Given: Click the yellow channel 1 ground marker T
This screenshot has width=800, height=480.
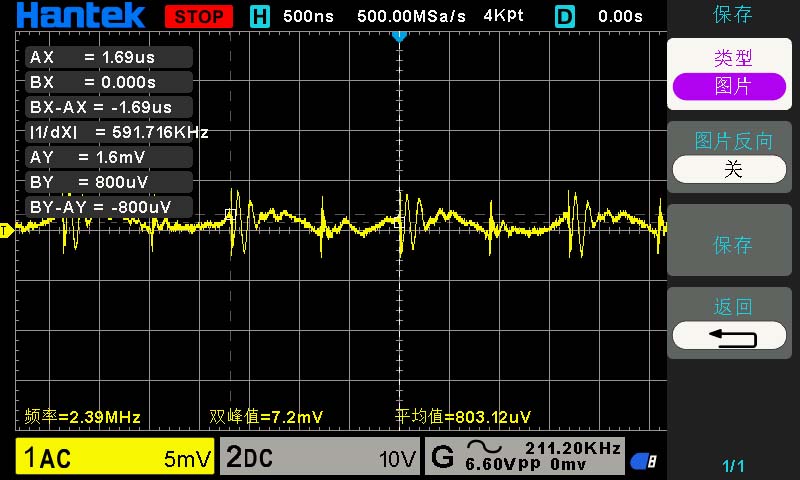Looking at the screenshot, I should tap(7, 231).
